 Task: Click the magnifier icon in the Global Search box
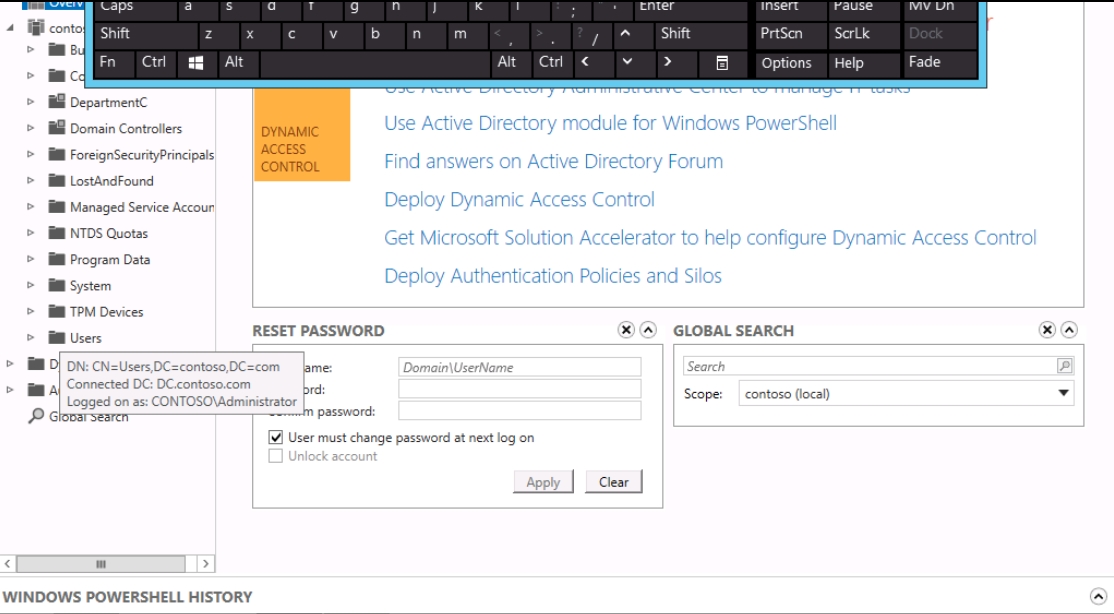pyautogui.click(x=1064, y=367)
